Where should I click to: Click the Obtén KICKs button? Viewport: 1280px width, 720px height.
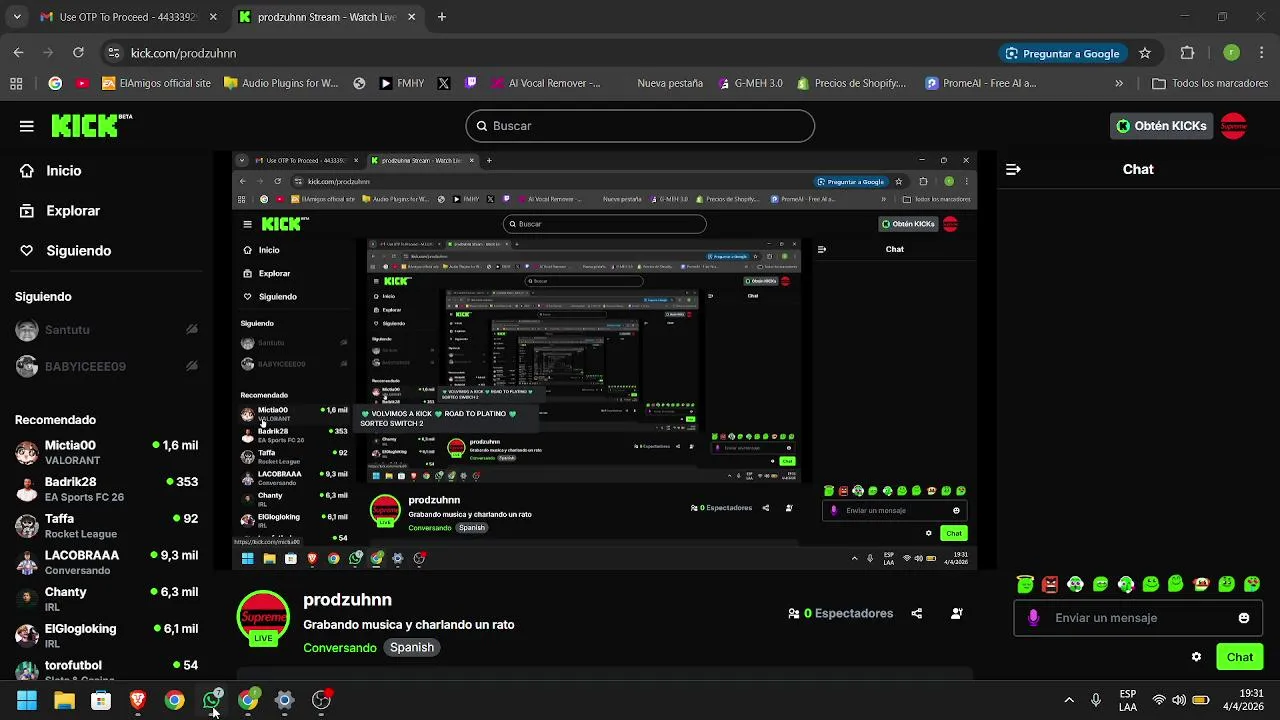pos(1161,126)
